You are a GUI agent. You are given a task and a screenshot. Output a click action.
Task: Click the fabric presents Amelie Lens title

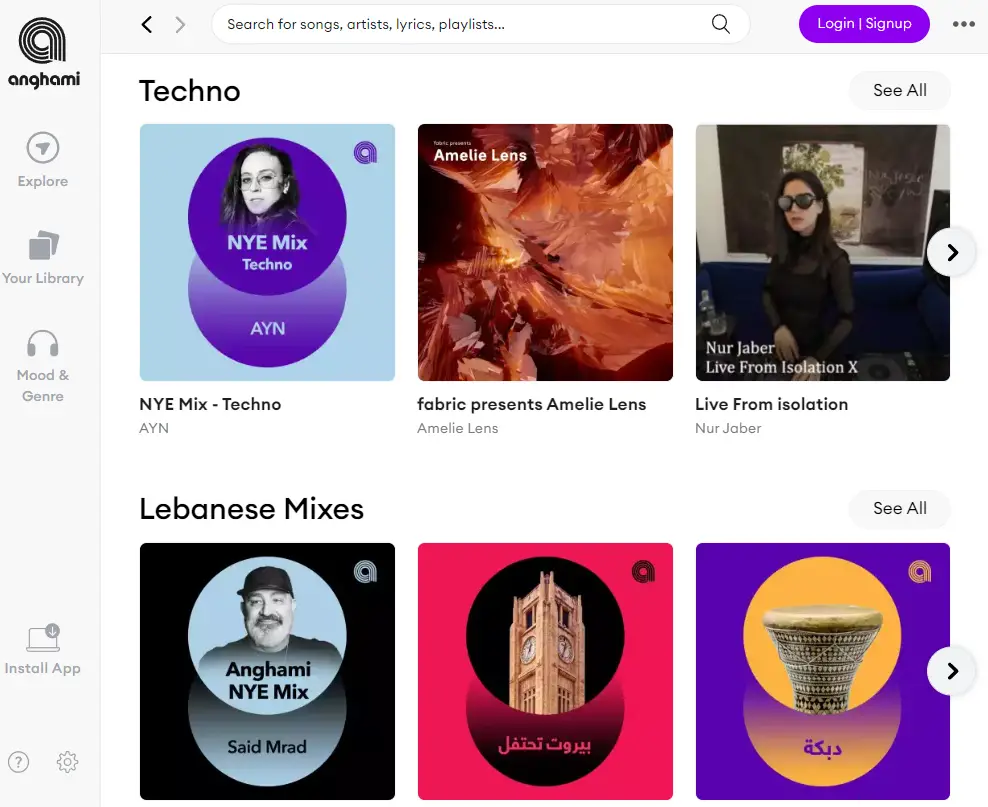click(532, 404)
